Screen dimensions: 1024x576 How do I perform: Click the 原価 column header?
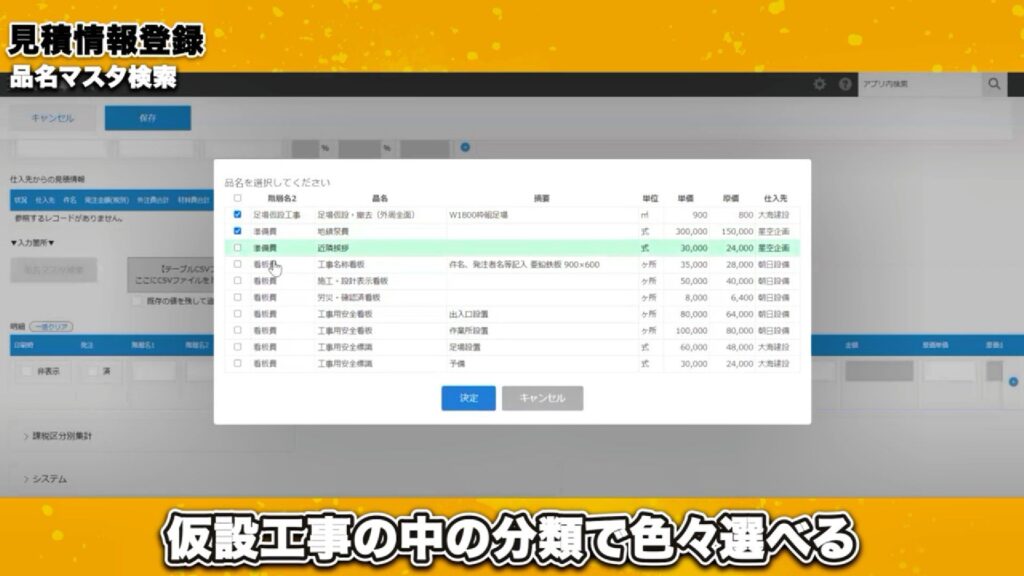(x=731, y=199)
